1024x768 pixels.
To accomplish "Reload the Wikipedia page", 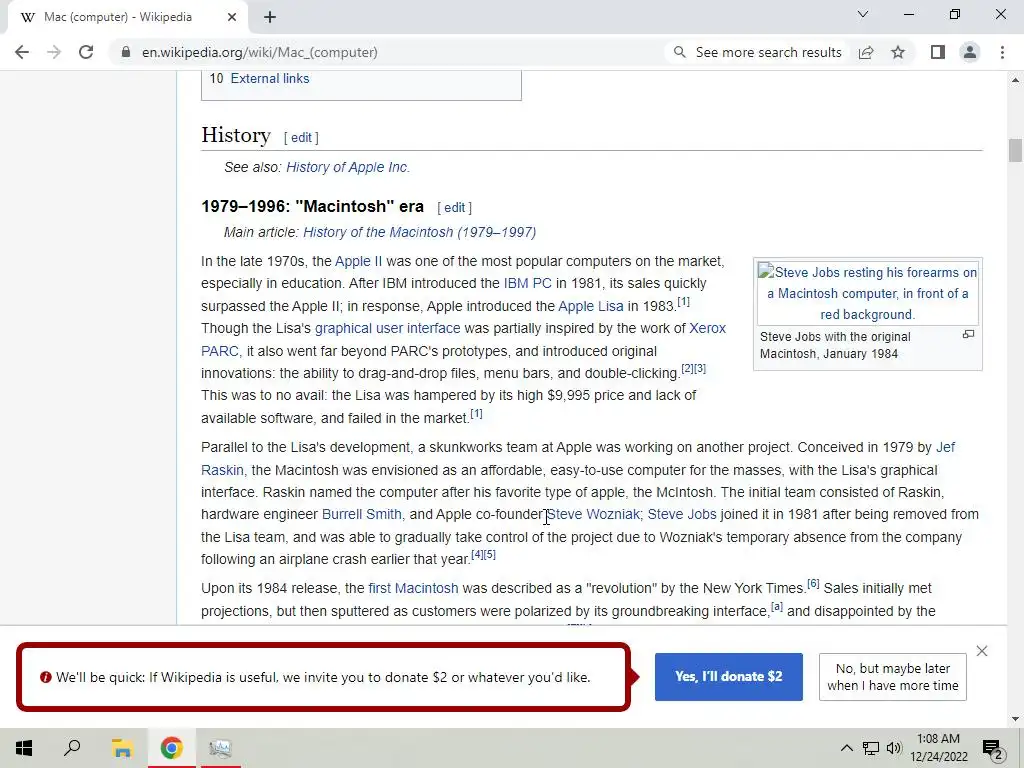I will (x=86, y=52).
